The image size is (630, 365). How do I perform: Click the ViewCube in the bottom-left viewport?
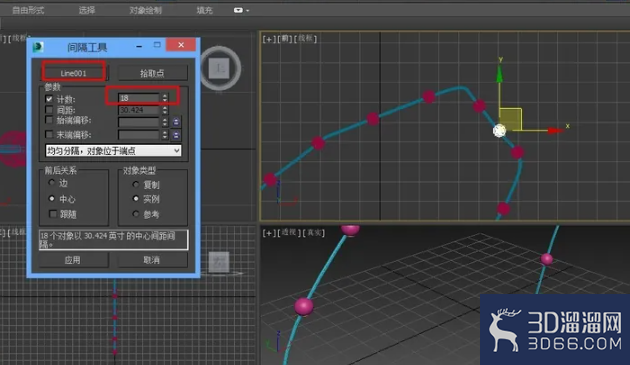point(219,262)
